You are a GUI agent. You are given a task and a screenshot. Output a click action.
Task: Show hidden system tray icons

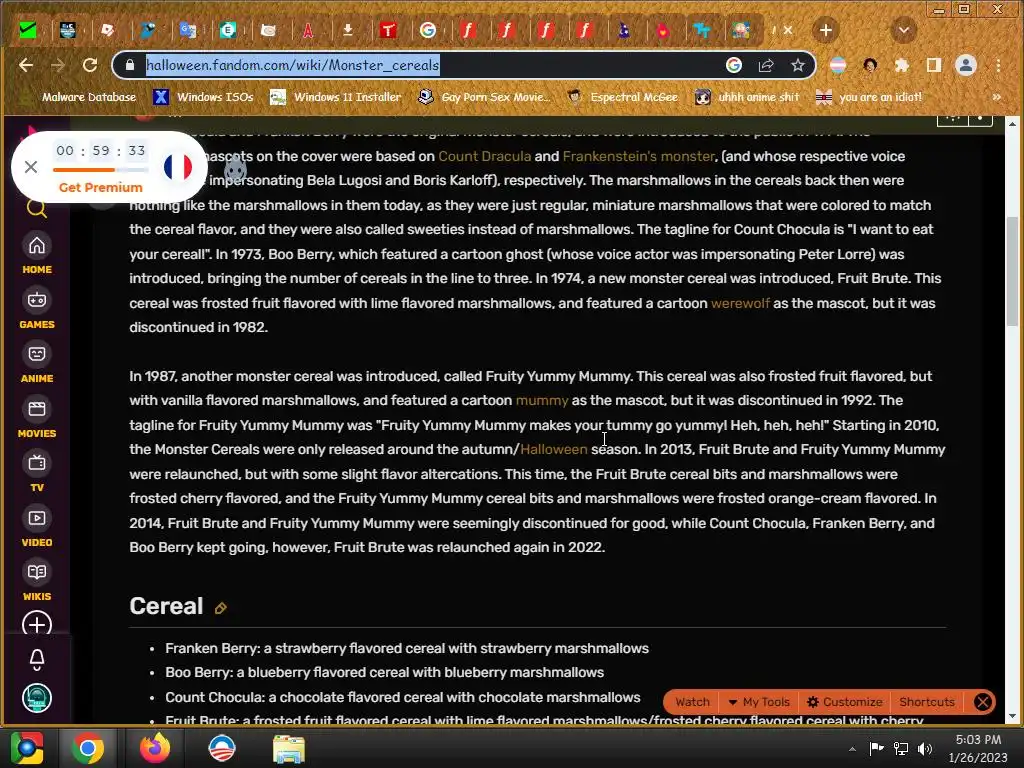pyautogui.click(x=852, y=749)
